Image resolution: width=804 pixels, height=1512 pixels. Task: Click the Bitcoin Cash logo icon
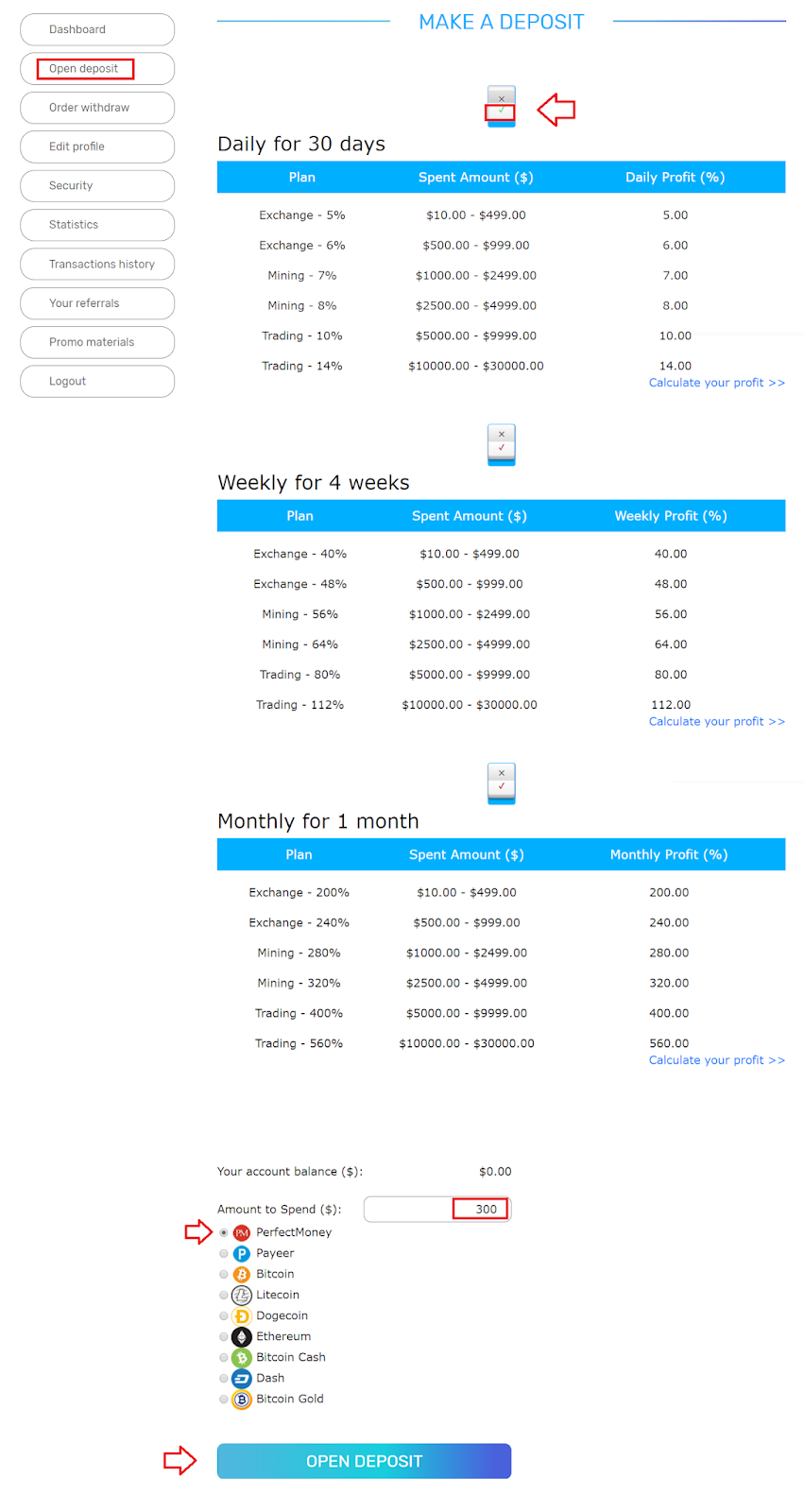coord(242,1357)
